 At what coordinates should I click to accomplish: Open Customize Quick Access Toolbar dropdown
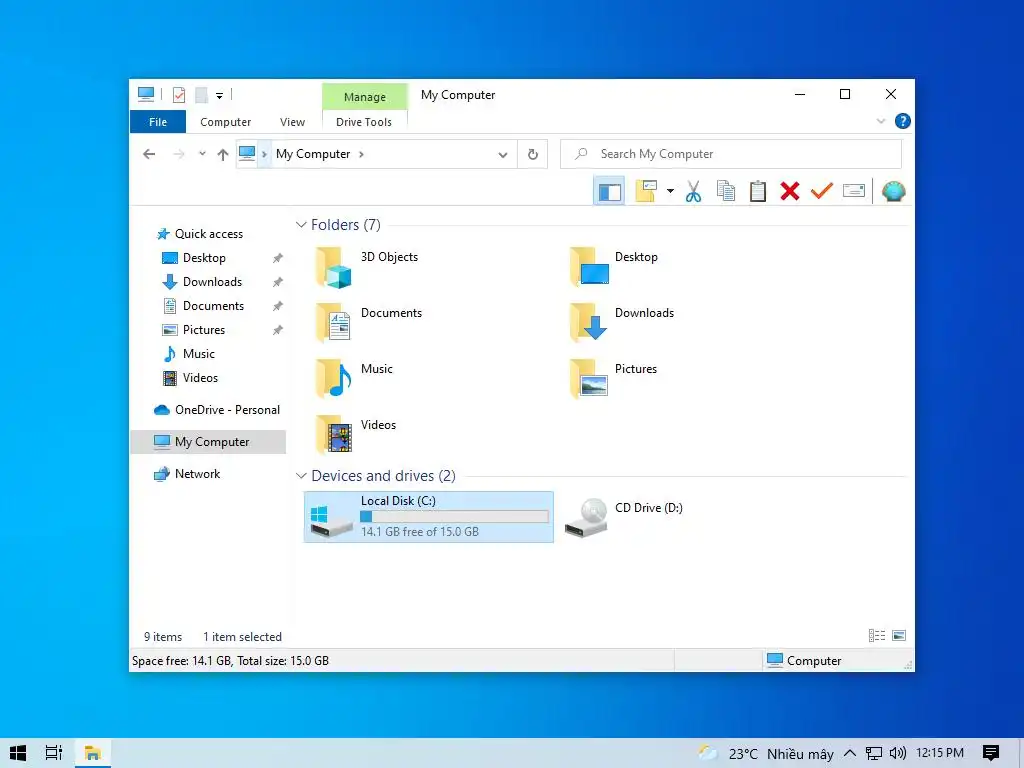tap(219, 96)
